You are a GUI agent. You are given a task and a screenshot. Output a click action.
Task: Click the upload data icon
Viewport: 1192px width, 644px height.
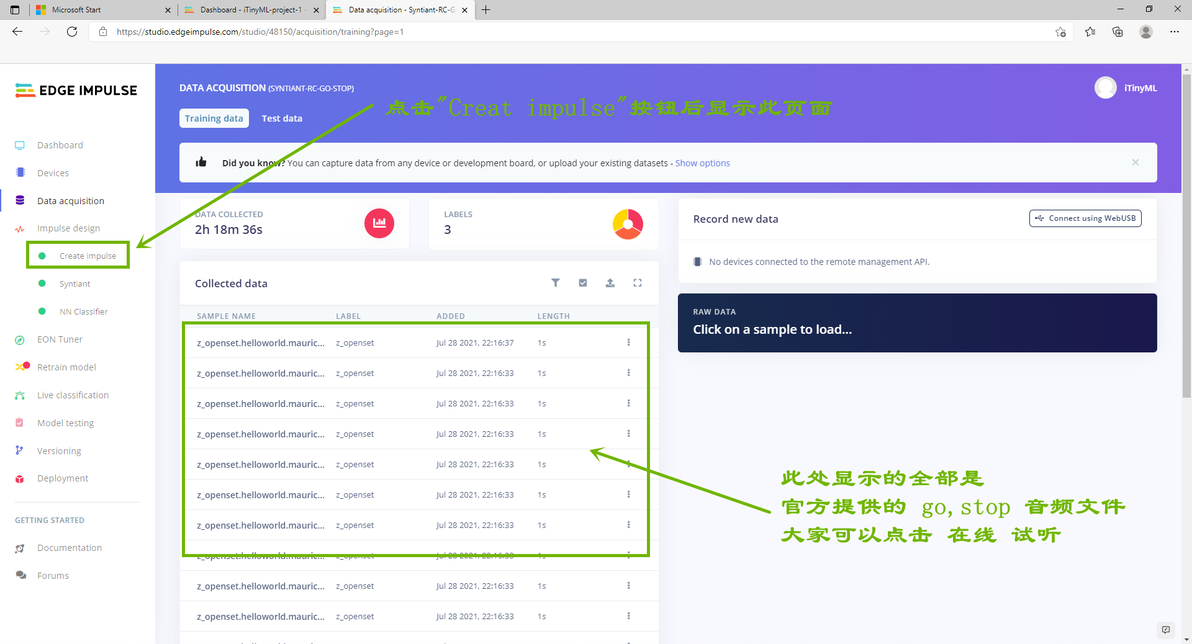pyautogui.click(x=610, y=283)
